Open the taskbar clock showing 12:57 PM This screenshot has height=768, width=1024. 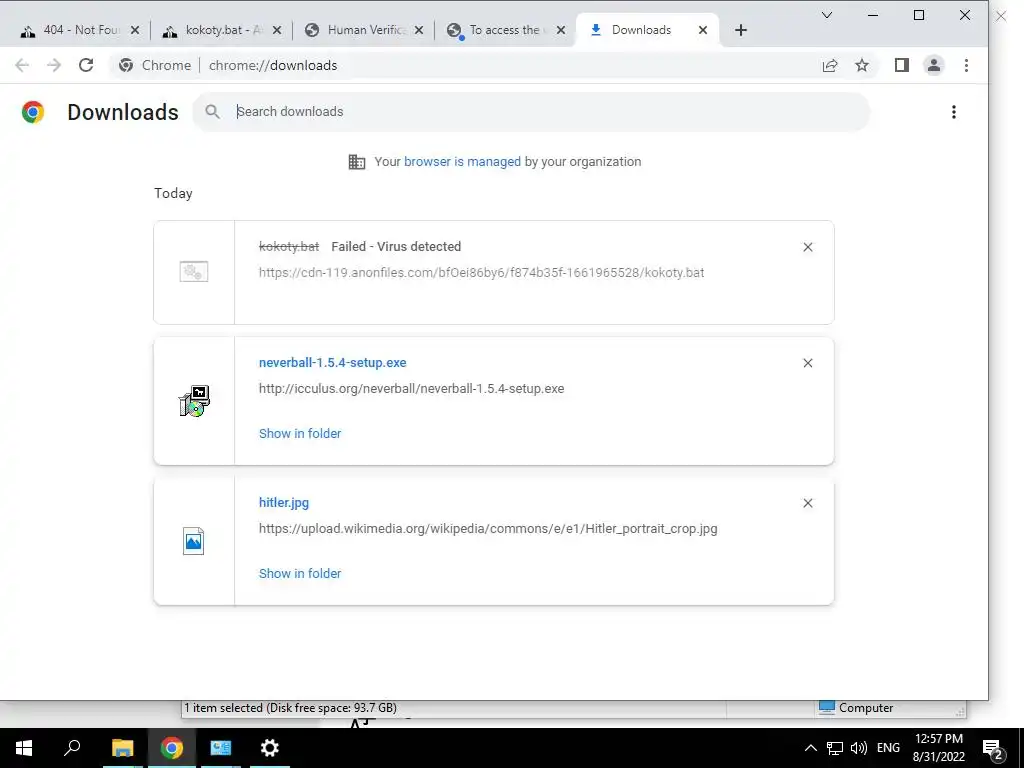pos(939,748)
